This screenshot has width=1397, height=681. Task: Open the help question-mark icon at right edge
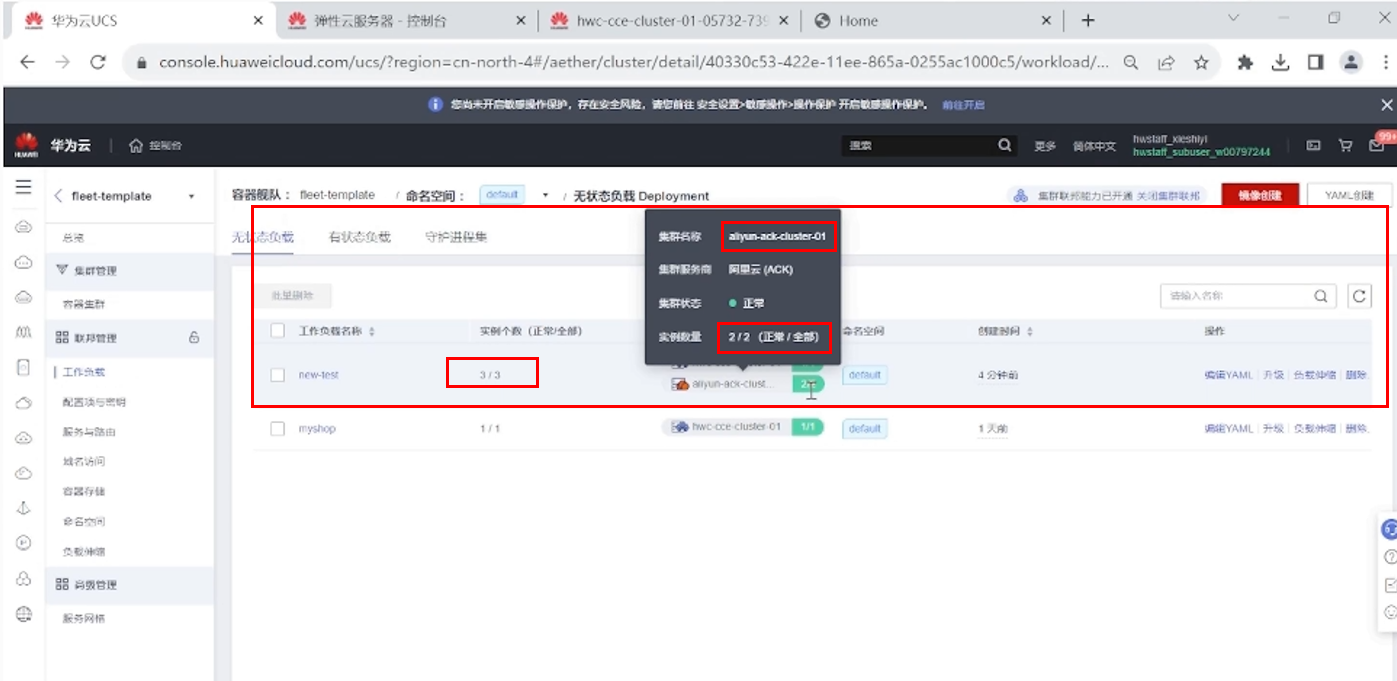point(1390,557)
